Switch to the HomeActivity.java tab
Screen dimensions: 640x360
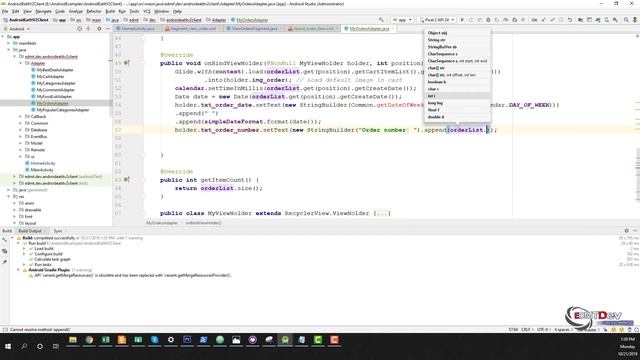click(138, 29)
